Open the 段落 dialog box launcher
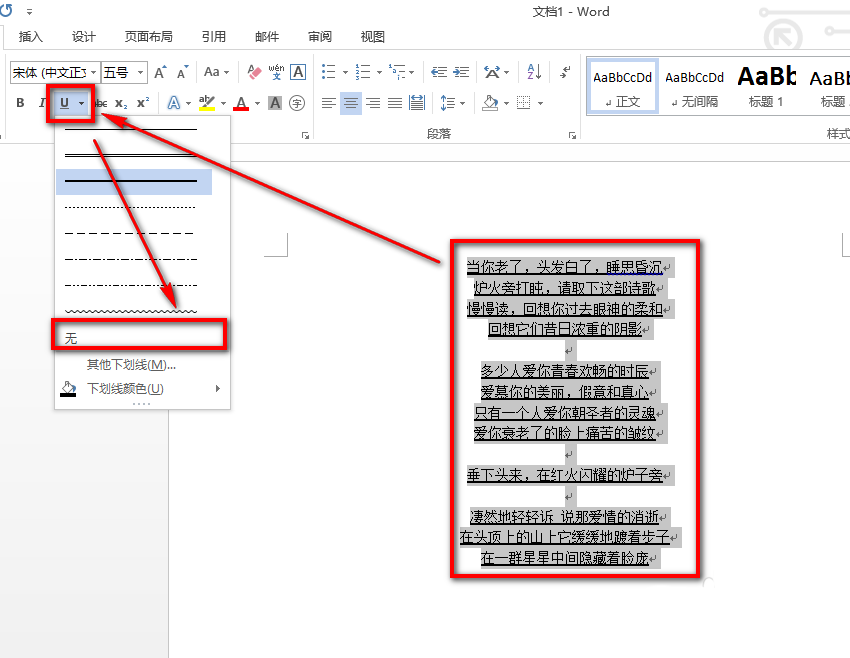The width and height of the screenshot is (850, 658). [572, 133]
